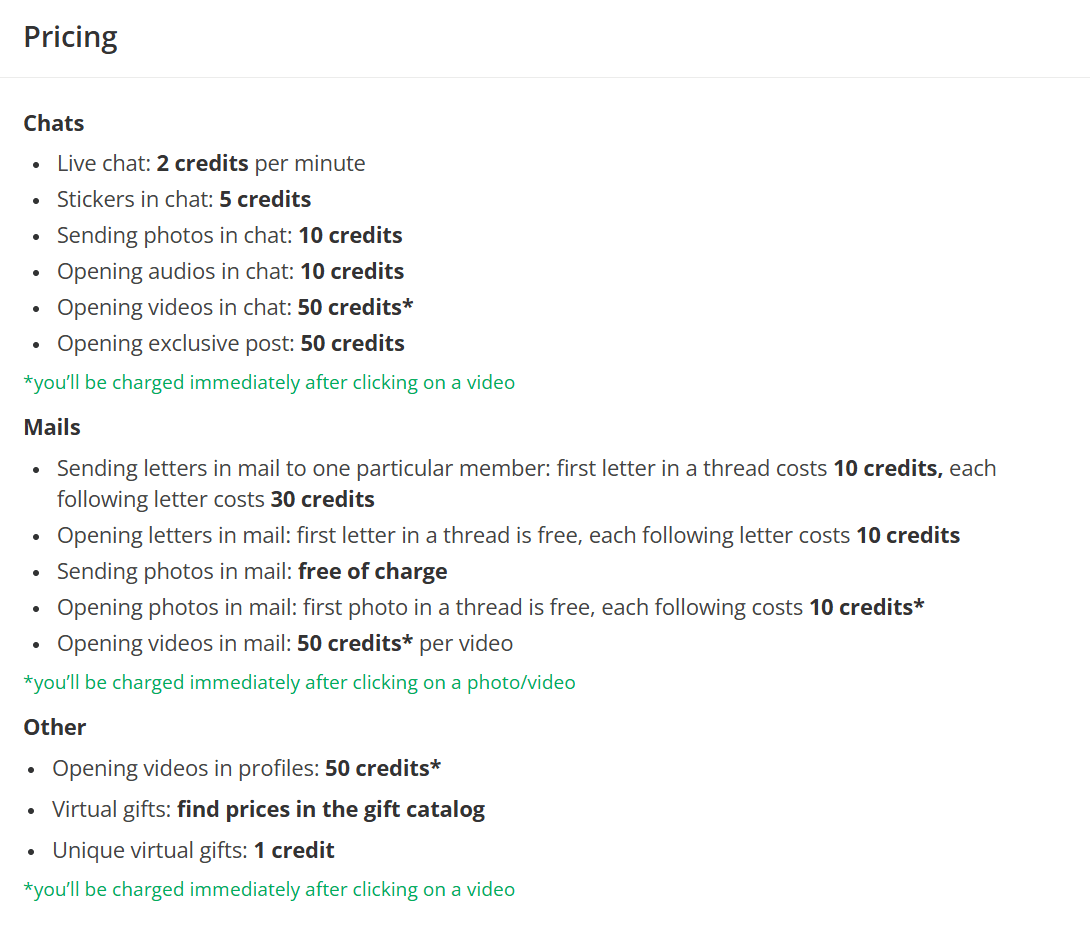
Task: Select Opening audios in chat line
Action: pos(230,272)
